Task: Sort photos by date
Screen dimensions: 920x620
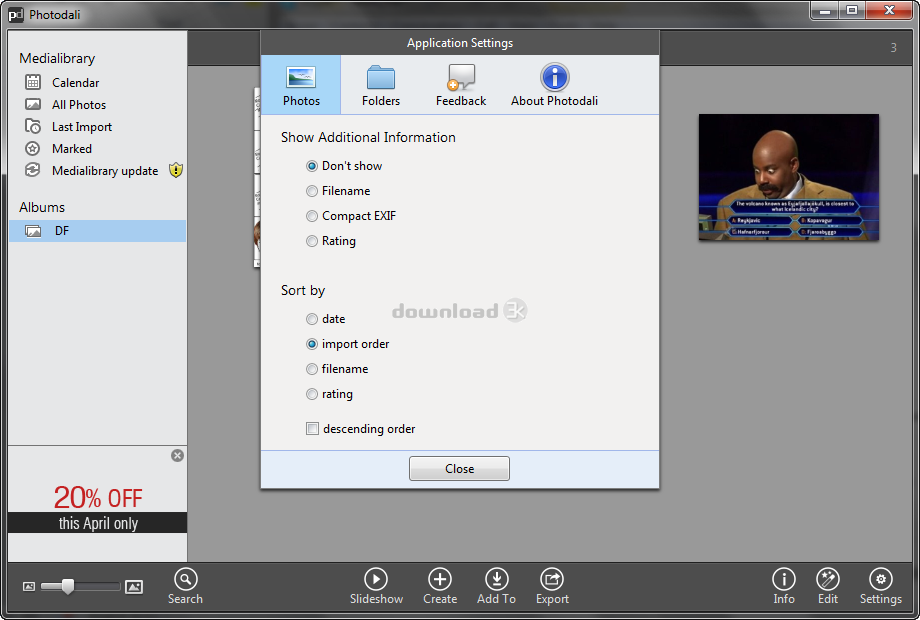Action: coord(326,319)
